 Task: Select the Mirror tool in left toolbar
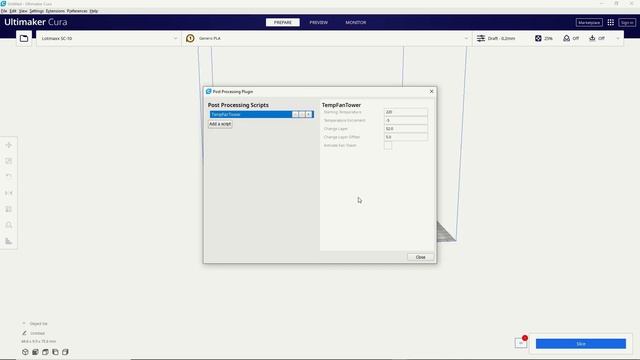(x=9, y=193)
